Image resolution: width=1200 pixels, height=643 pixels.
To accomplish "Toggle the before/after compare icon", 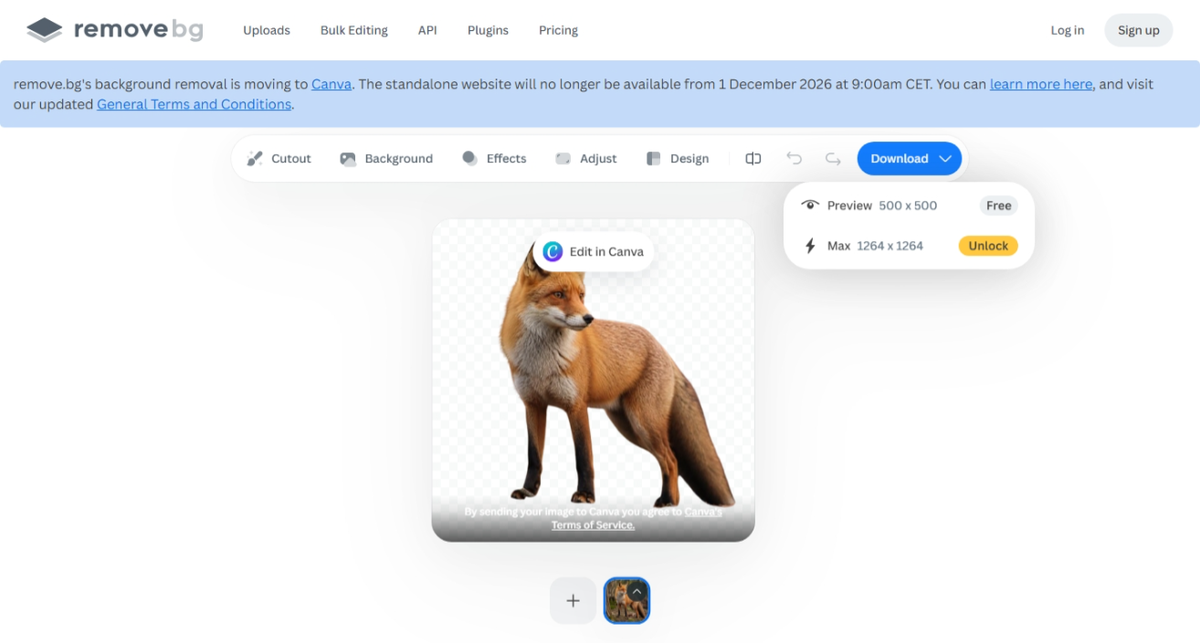I will pyautogui.click(x=753, y=158).
